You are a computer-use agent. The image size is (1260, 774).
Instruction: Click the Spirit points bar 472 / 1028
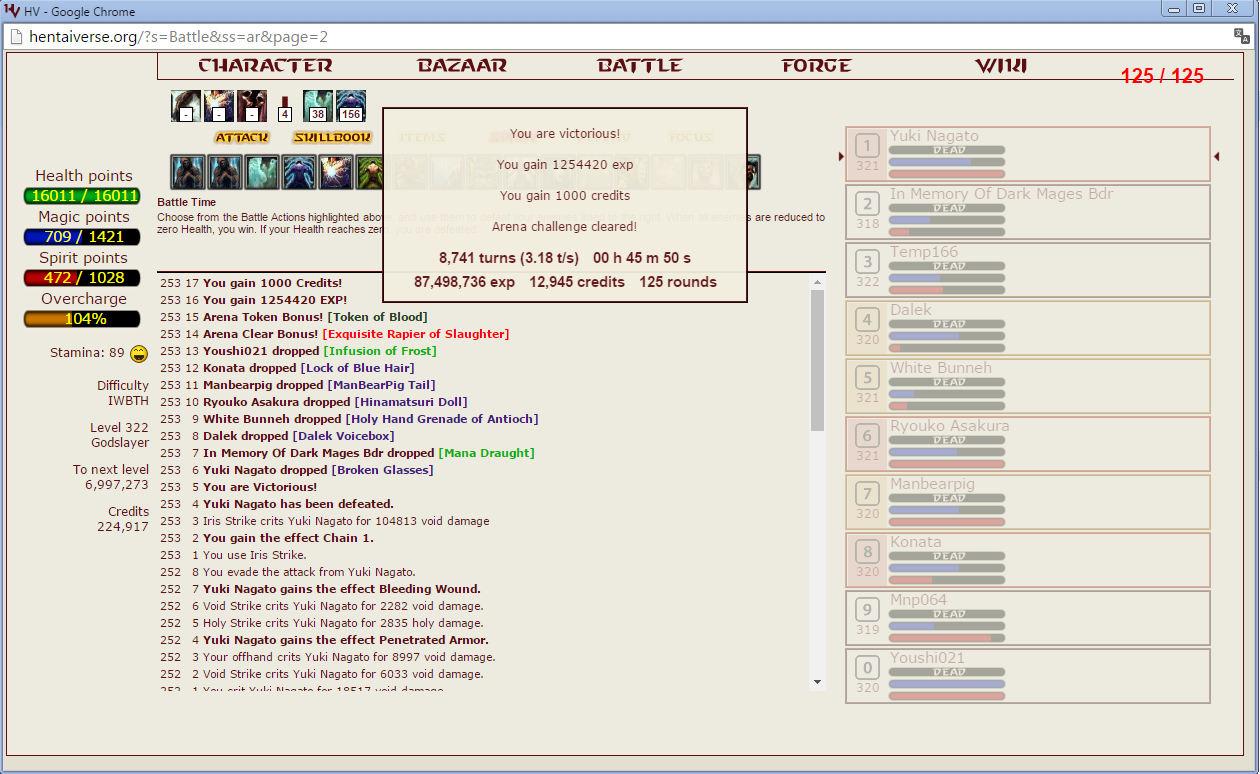[x=82, y=278]
